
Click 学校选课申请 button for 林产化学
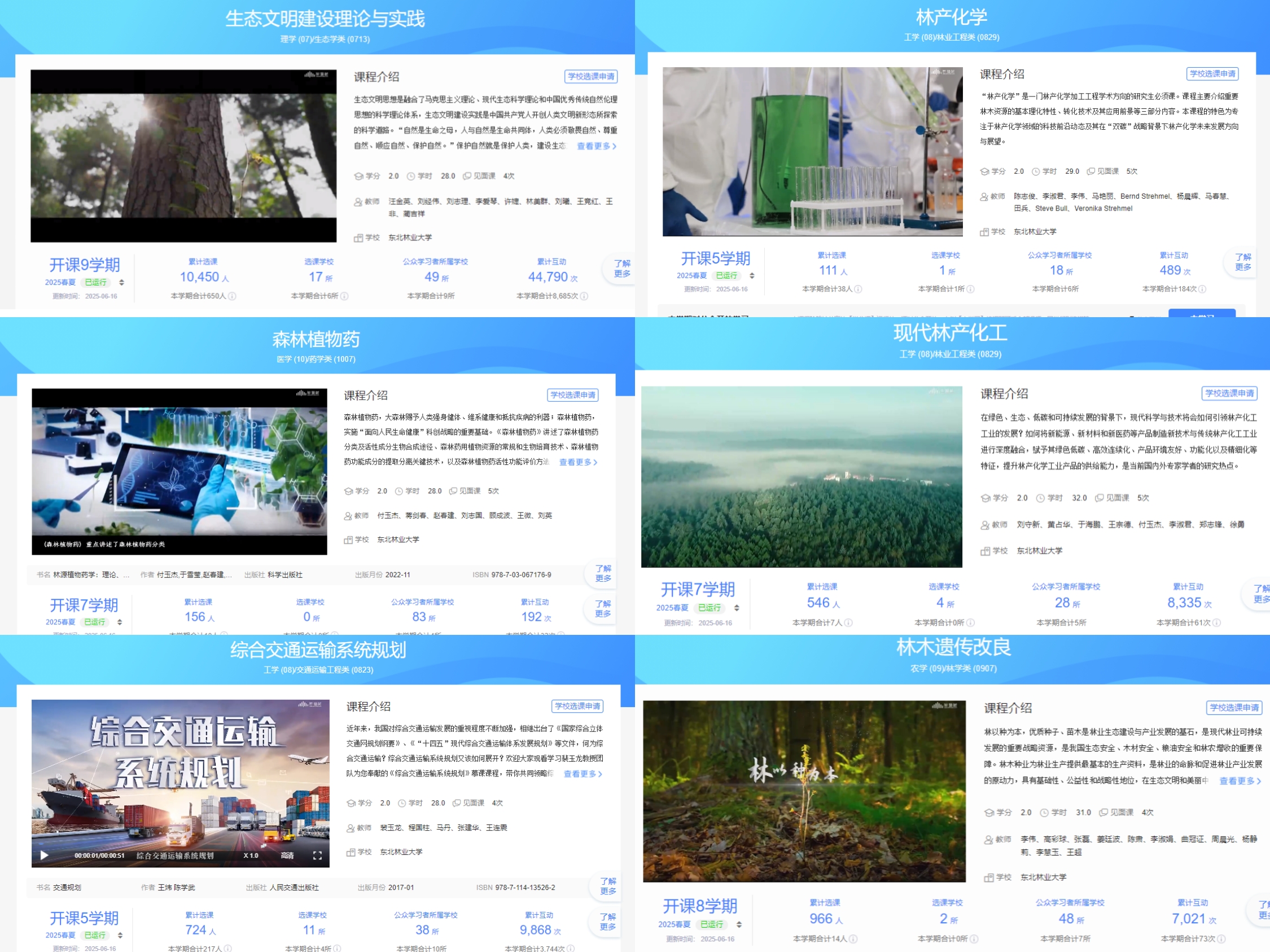pos(1212,74)
